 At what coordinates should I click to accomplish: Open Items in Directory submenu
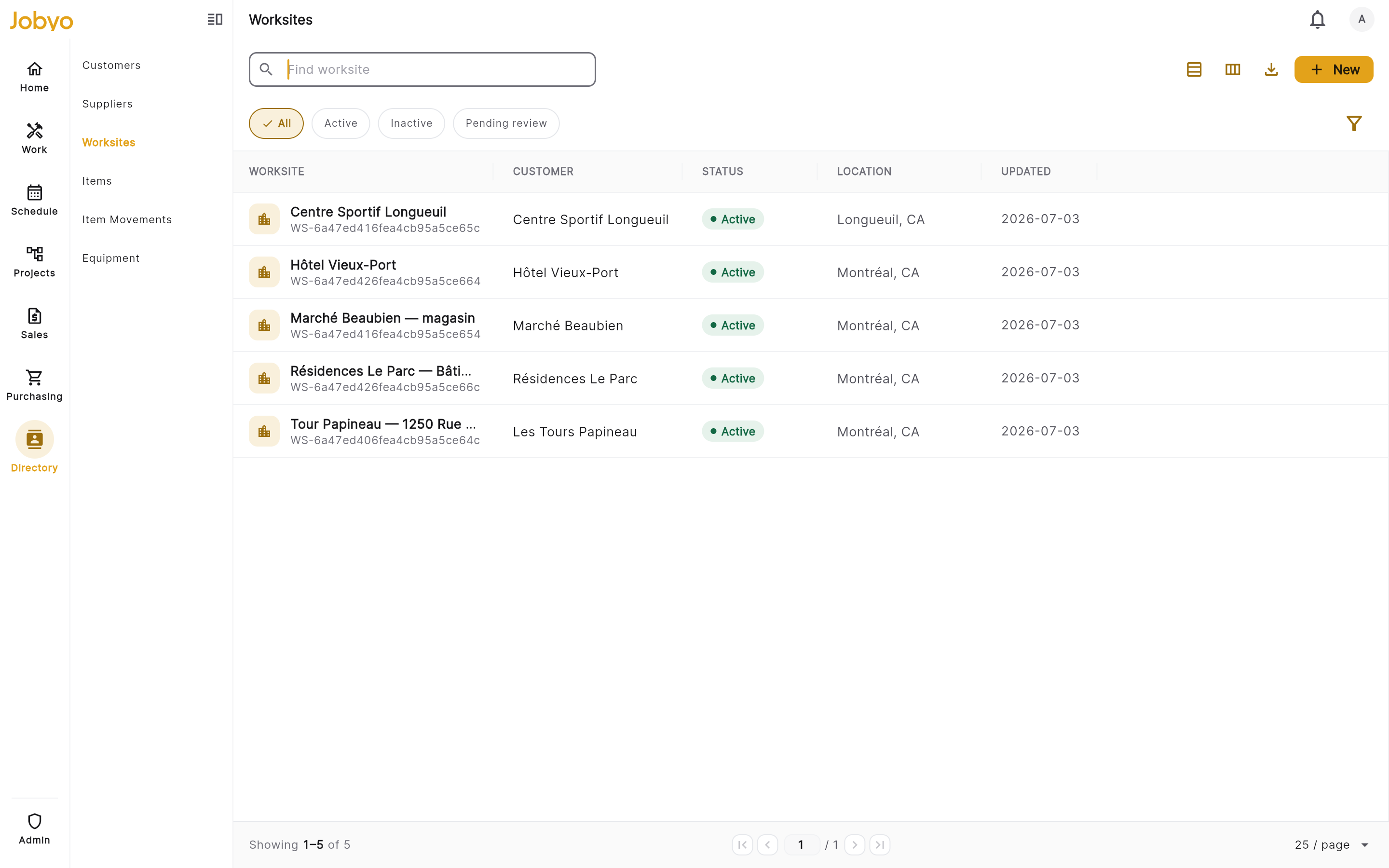point(97,181)
